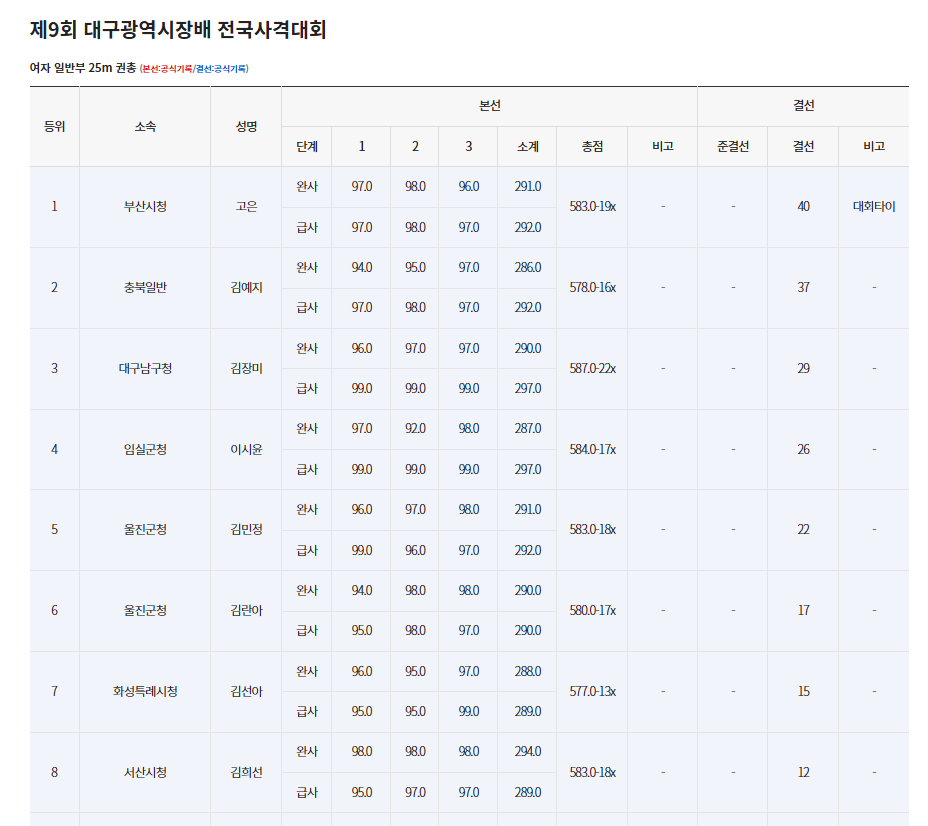Click the 준결선 column header
Viewport: 928px width, 826px height.
[733, 147]
